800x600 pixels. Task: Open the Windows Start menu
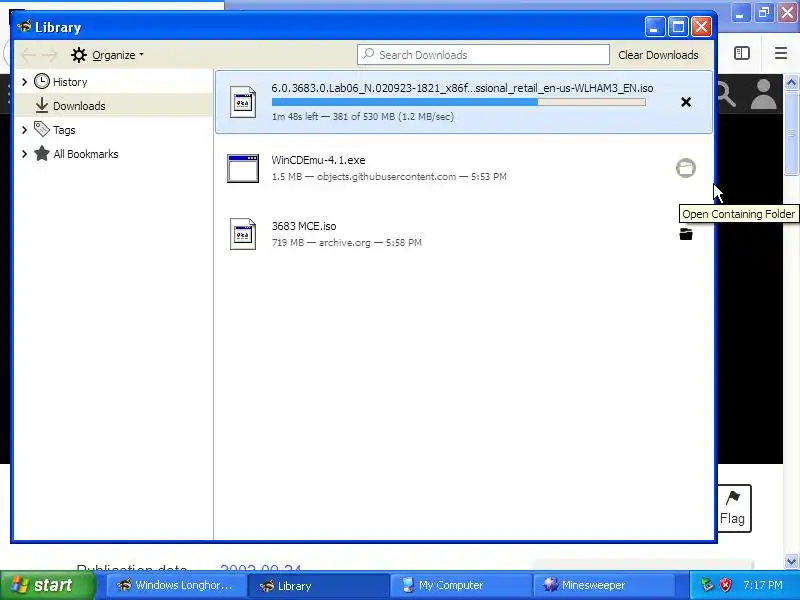click(x=47, y=585)
